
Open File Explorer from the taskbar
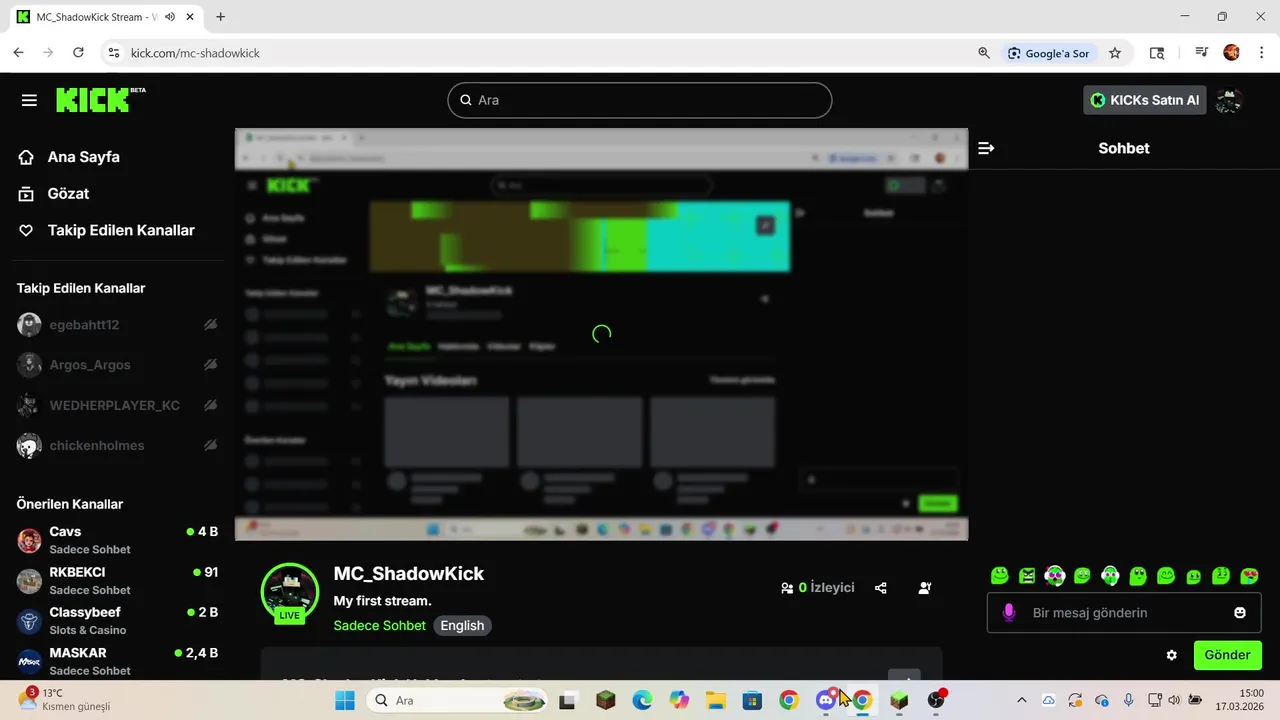(715, 700)
